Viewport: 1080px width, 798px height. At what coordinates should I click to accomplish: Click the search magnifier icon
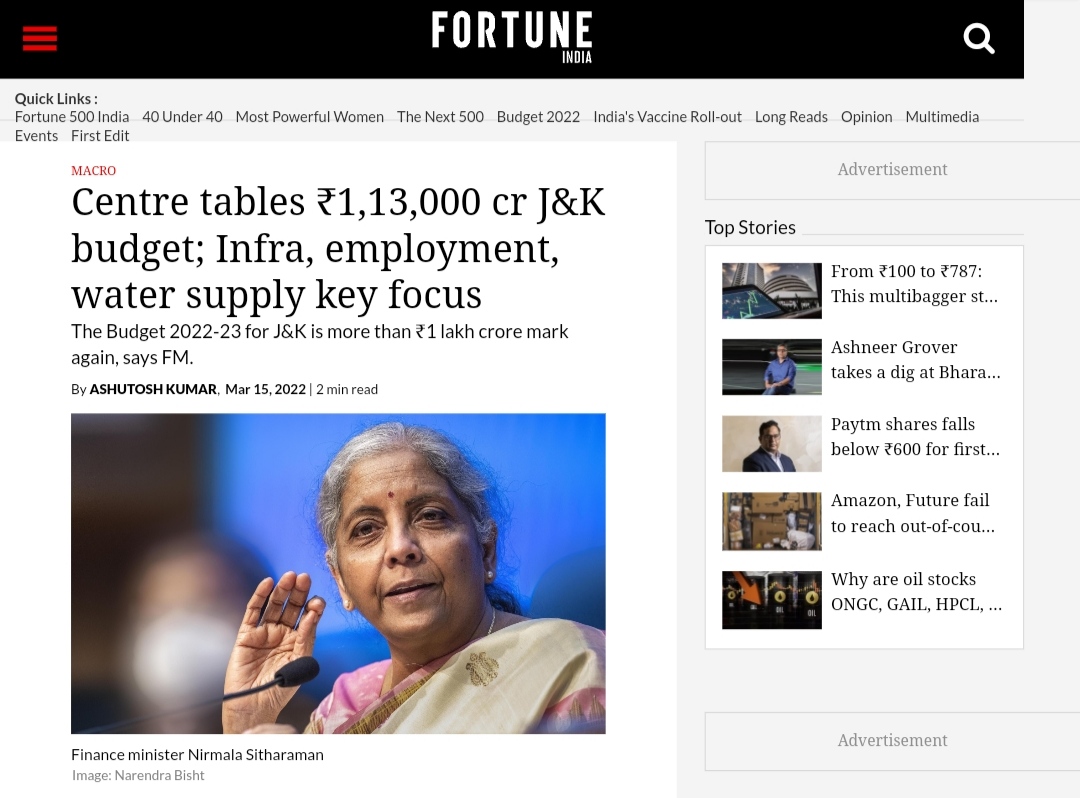[978, 38]
